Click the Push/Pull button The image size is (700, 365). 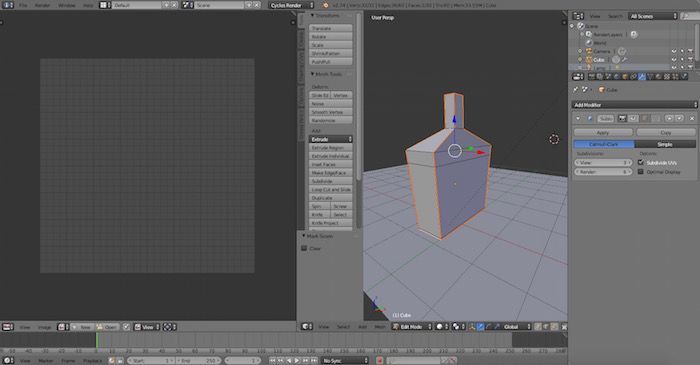pyautogui.click(x=331, y=62)
